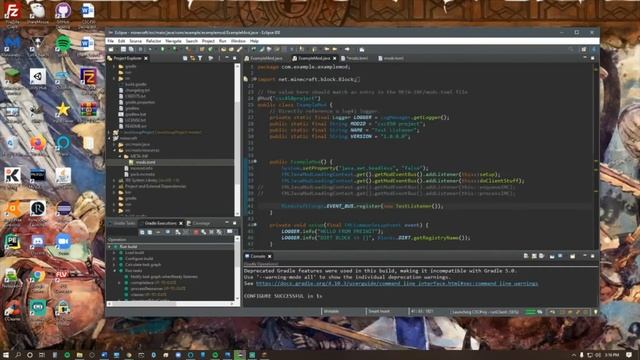Toggle fold on the ExampleMod constructor
Image resolution: width=640 pixels, height=360 pixels.
[255, 162]
